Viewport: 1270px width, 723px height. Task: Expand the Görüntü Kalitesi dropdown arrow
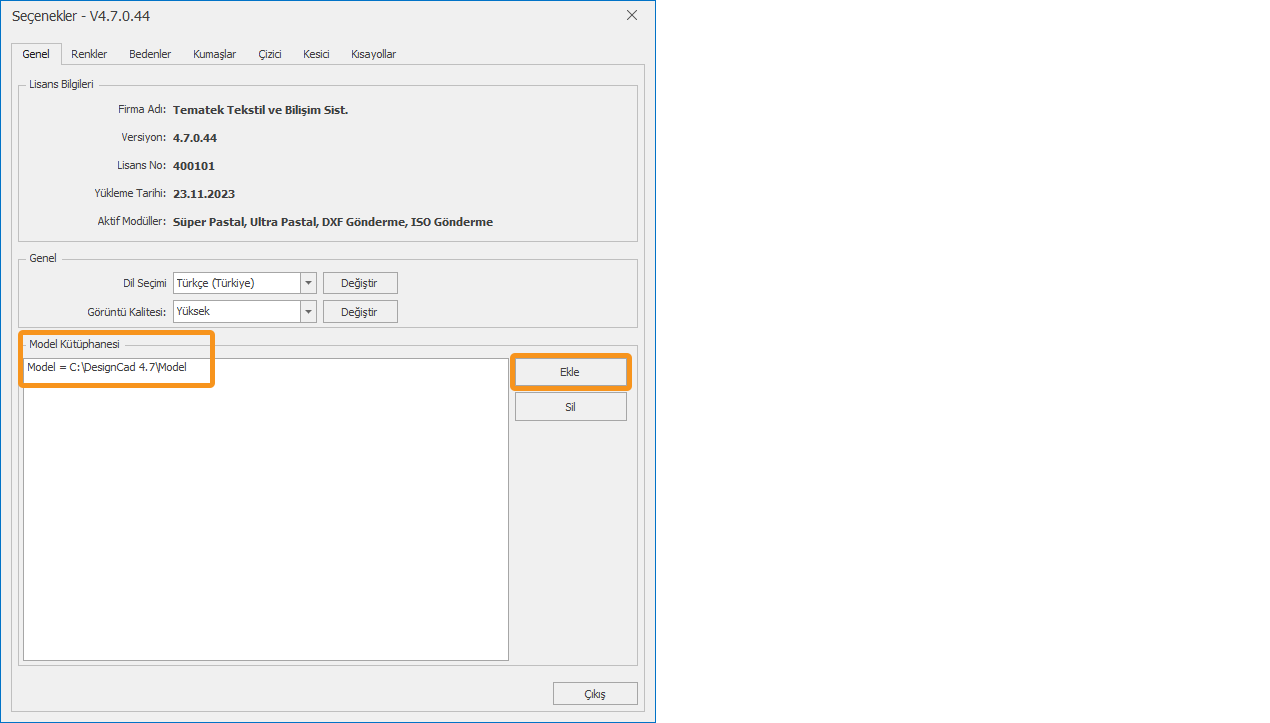point(309,311)
